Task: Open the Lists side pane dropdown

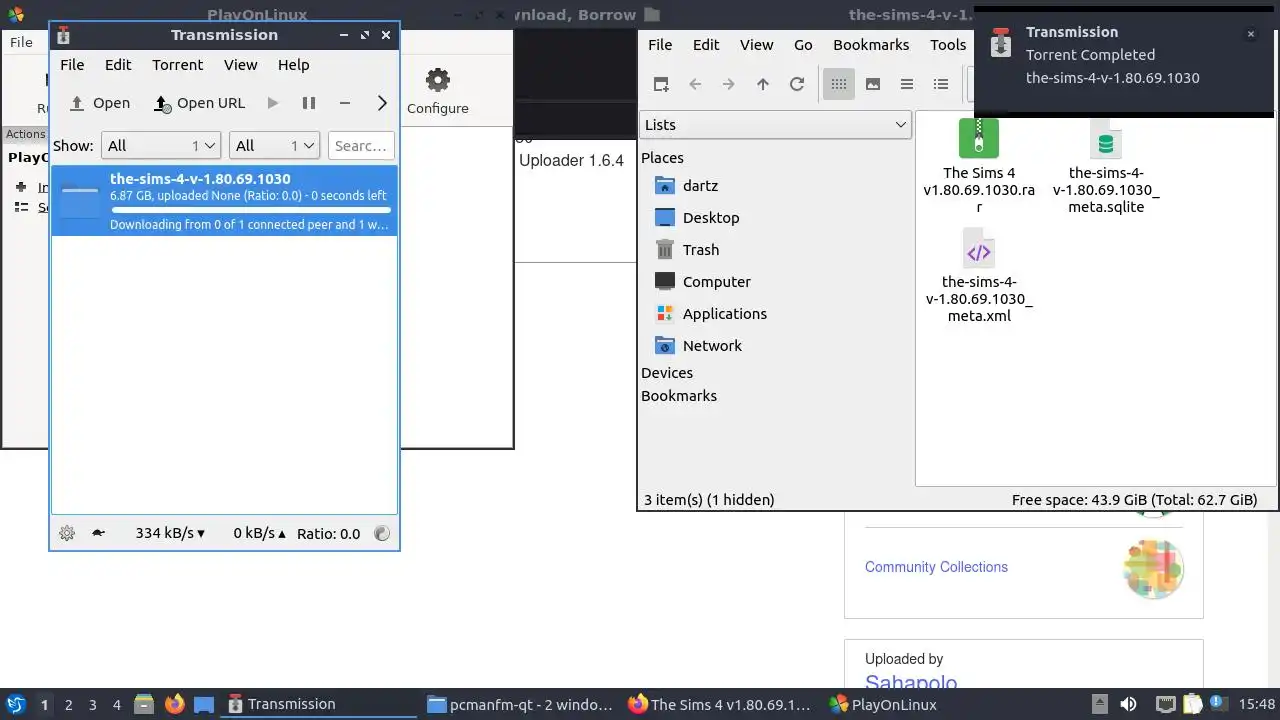Action: [775, 125]
